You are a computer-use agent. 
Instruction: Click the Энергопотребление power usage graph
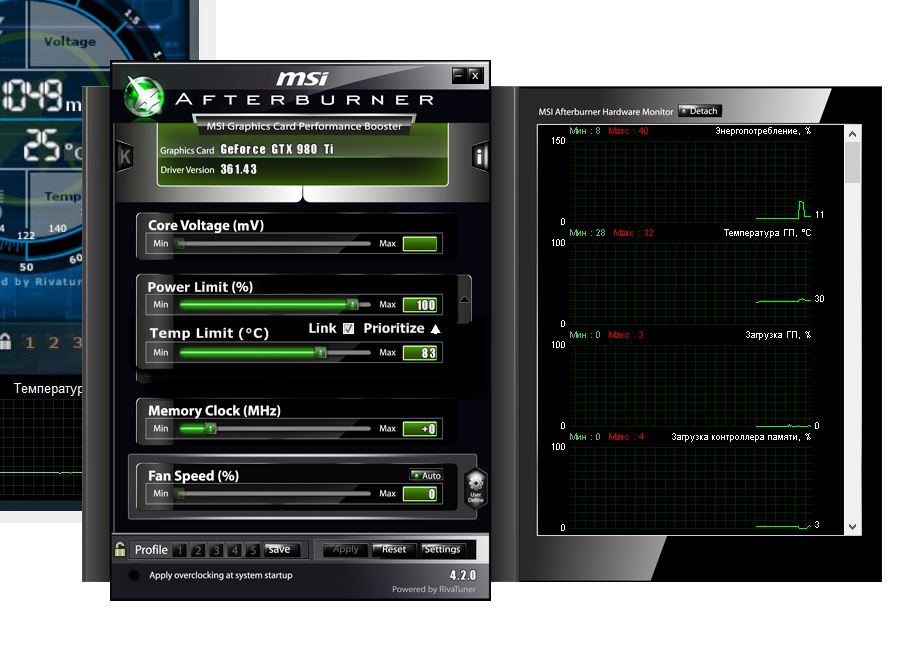pyautogui.click(x=689, y=180)
